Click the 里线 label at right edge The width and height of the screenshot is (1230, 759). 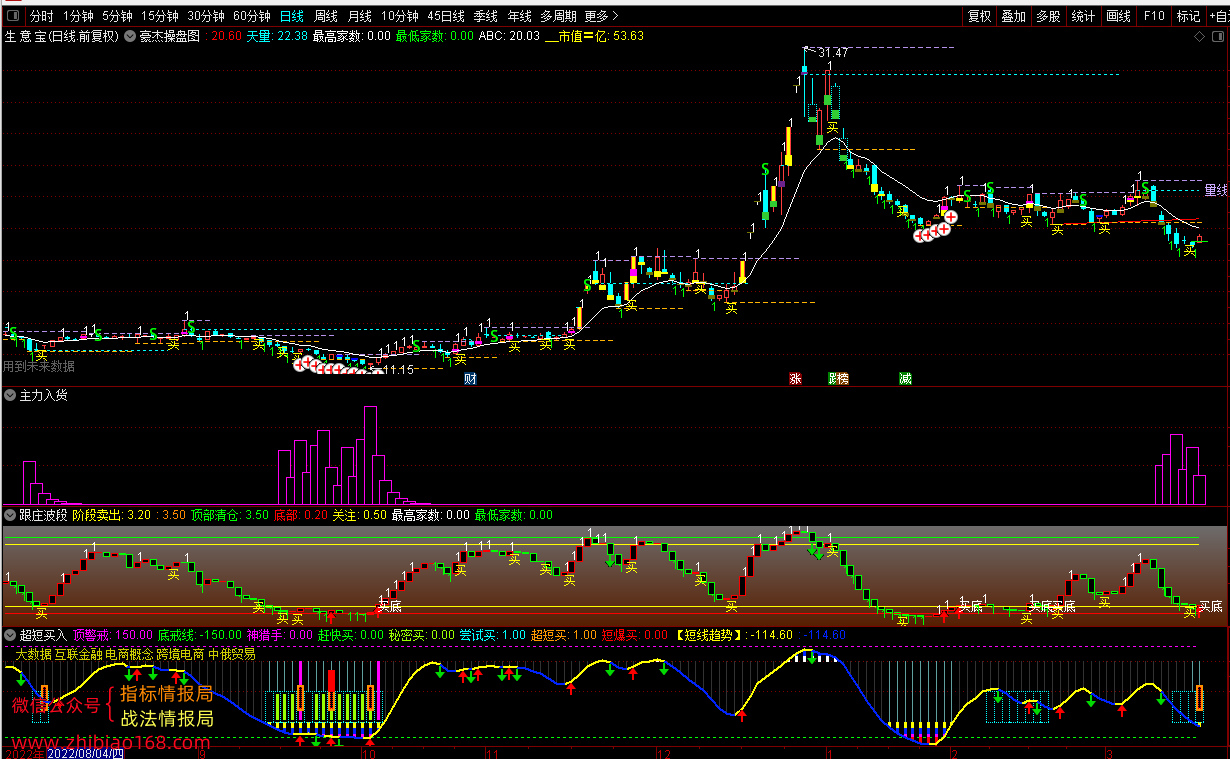1215,190
